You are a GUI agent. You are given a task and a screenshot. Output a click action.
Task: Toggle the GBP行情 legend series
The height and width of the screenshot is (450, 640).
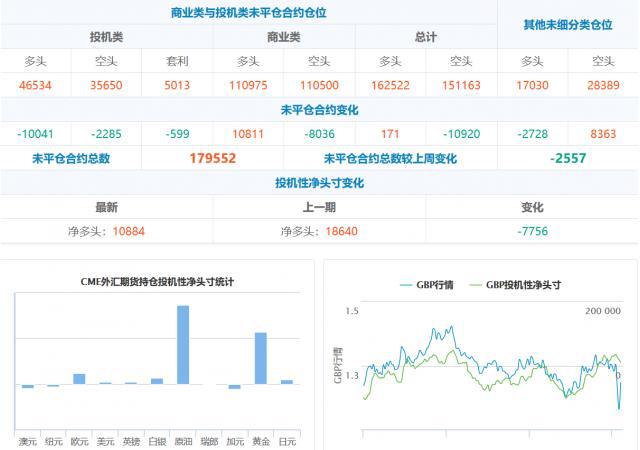point(427,285)
